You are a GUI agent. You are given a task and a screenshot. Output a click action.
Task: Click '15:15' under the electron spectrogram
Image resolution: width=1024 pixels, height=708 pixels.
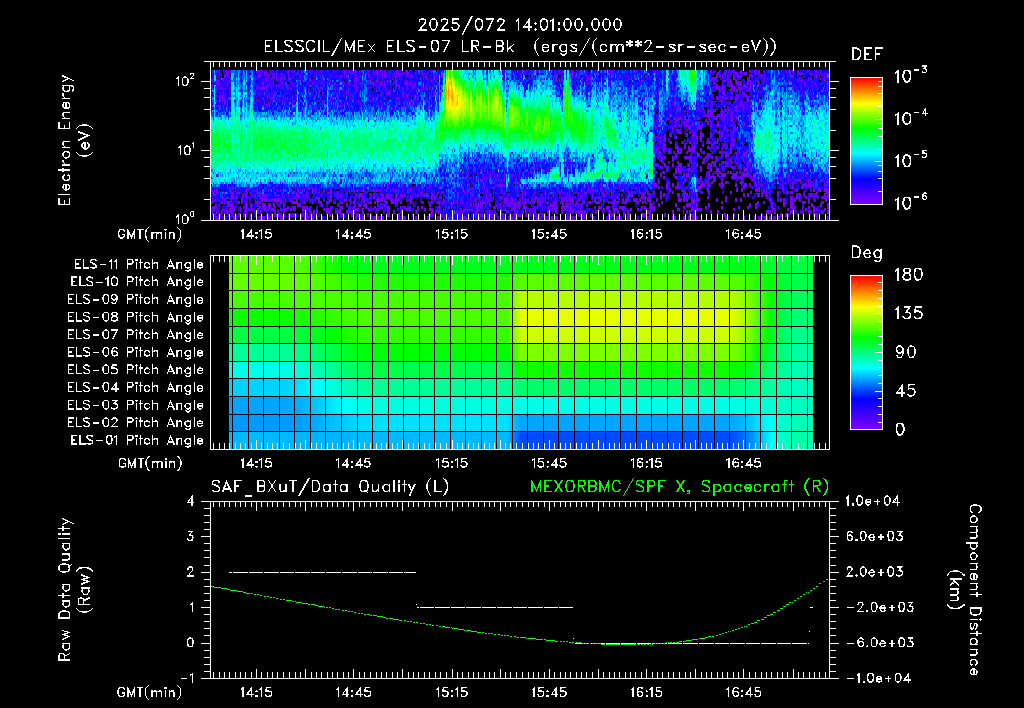click(451, 234)
